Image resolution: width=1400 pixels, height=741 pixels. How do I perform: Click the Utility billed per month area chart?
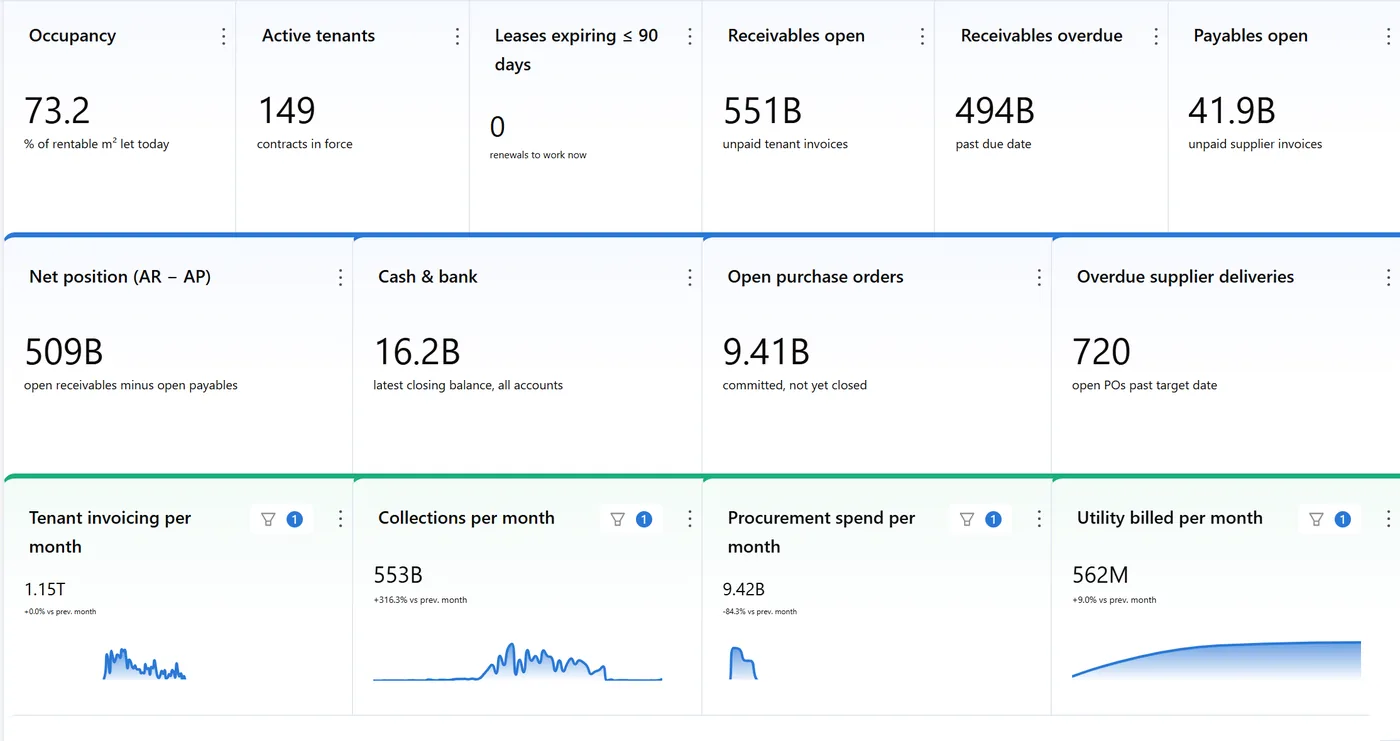1216,660
